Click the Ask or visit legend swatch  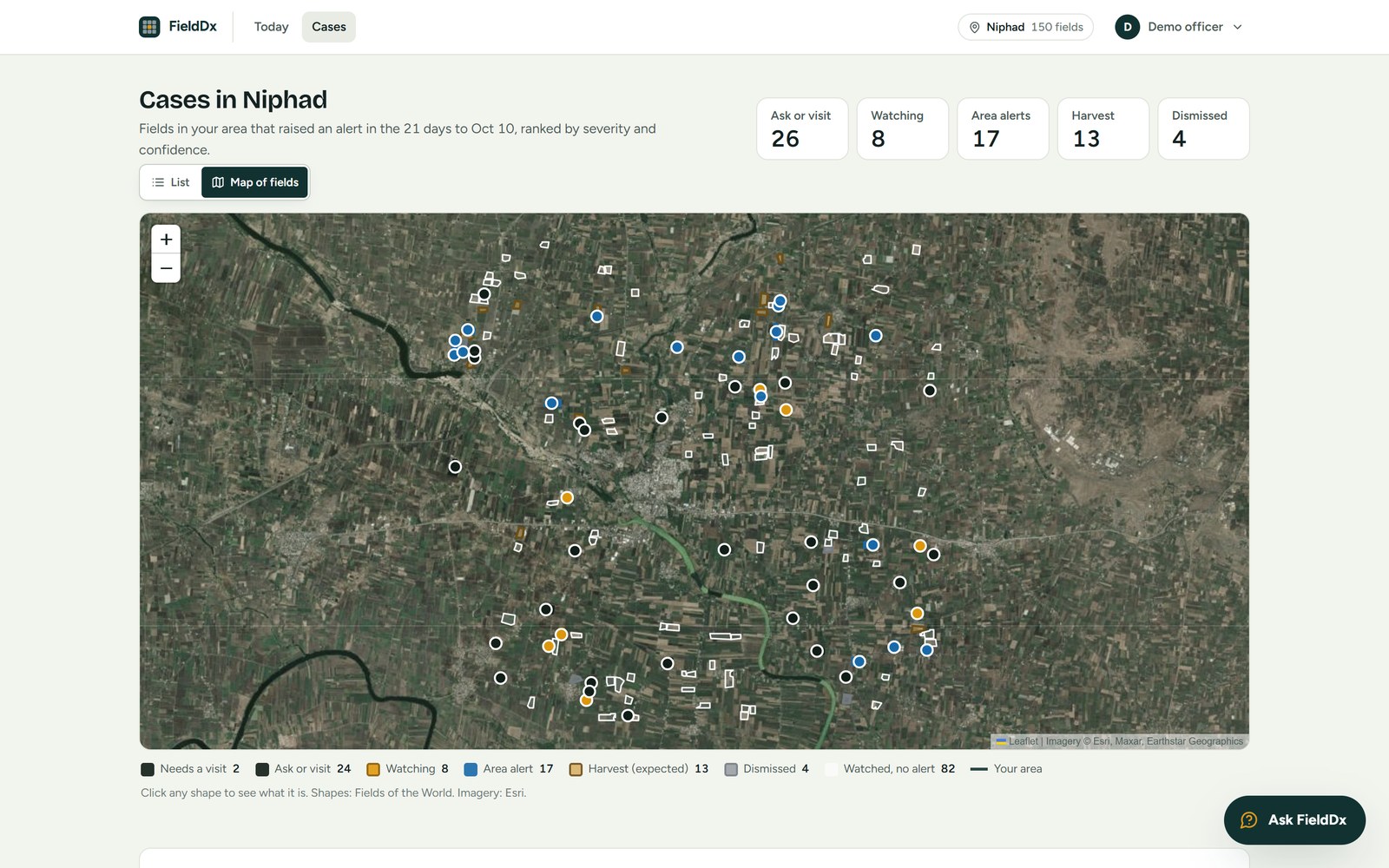(x=262, y=769)
